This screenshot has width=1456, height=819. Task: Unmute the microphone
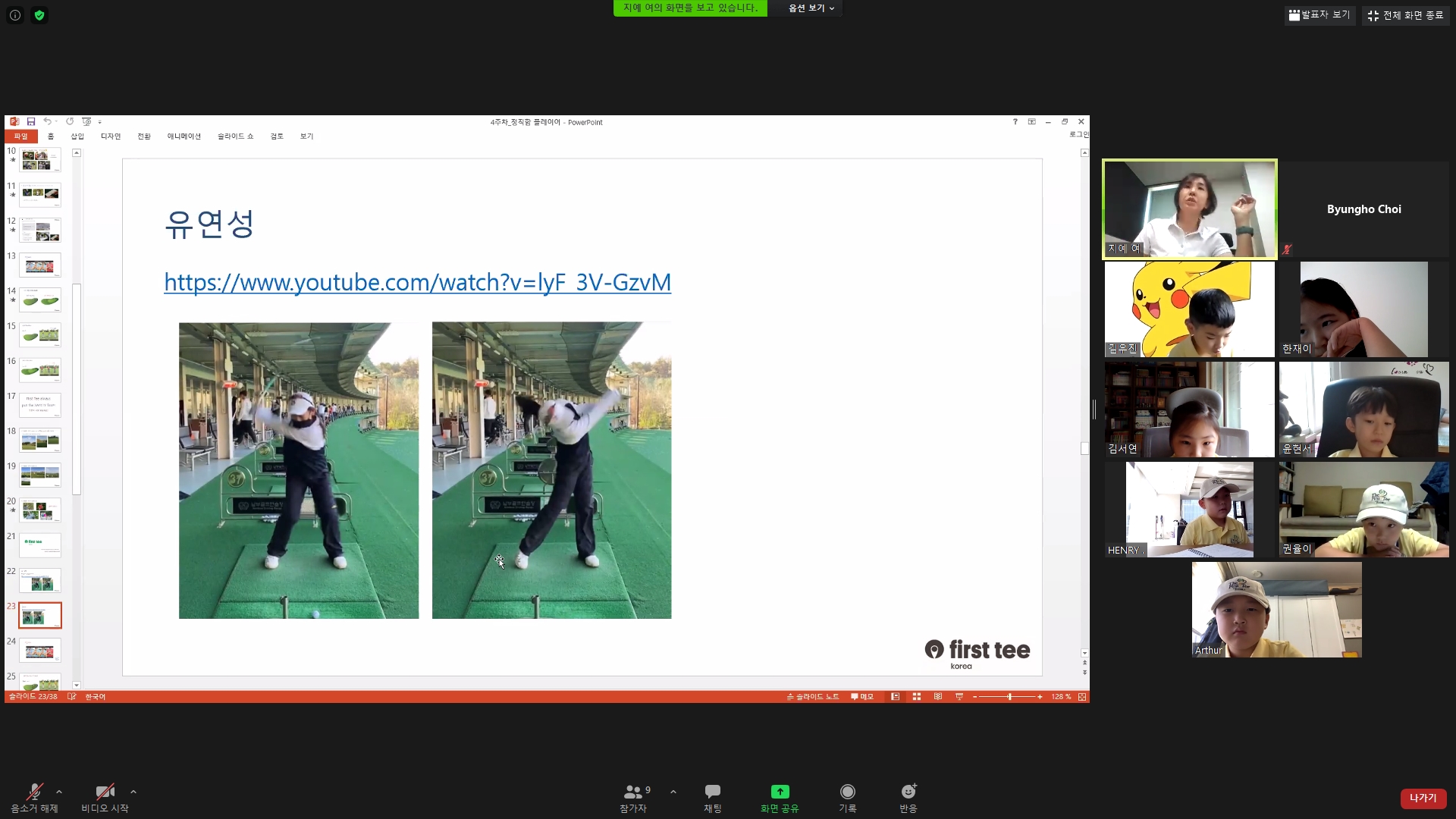point(34,792)
